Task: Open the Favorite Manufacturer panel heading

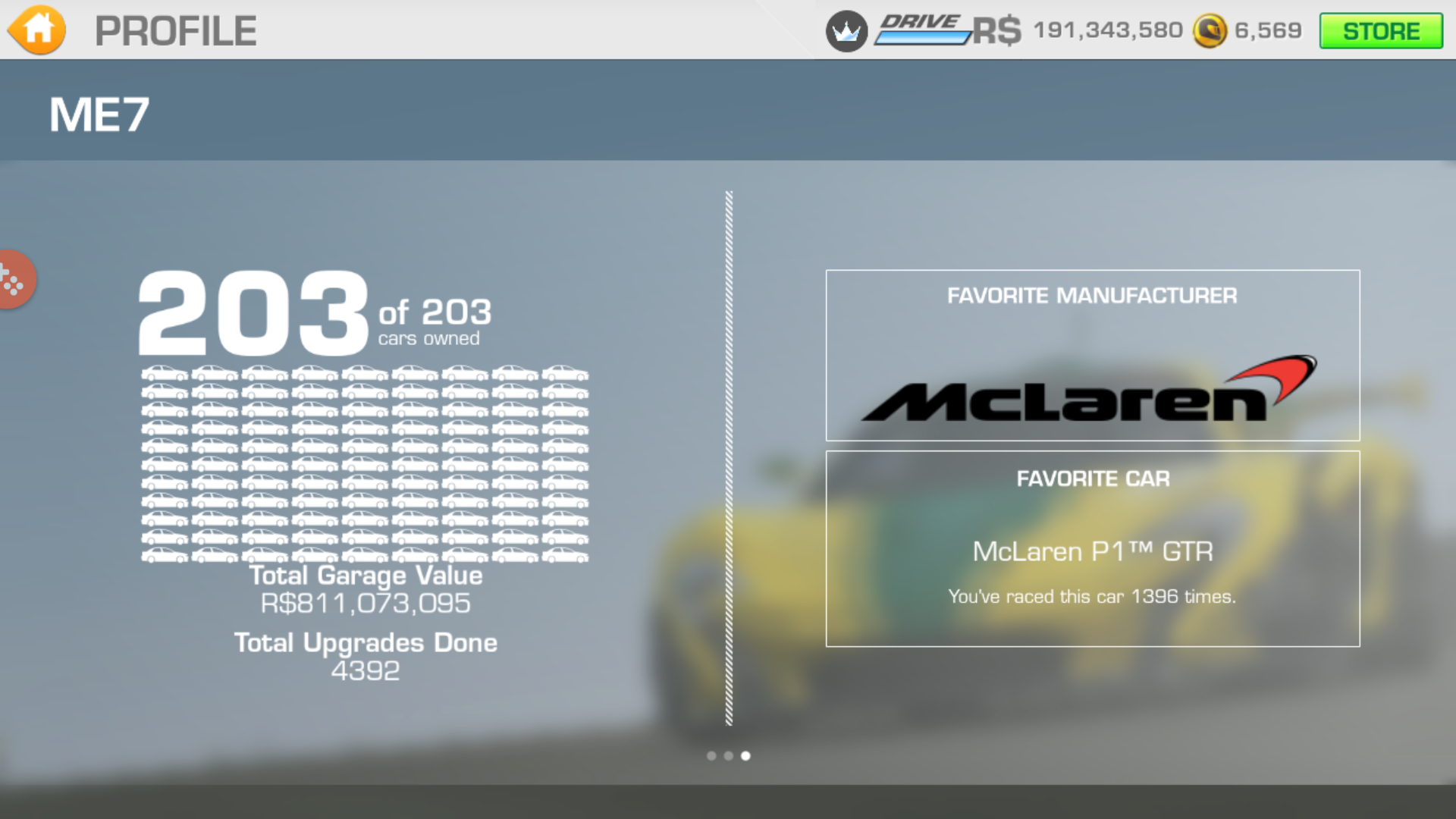Action: 1092,296
